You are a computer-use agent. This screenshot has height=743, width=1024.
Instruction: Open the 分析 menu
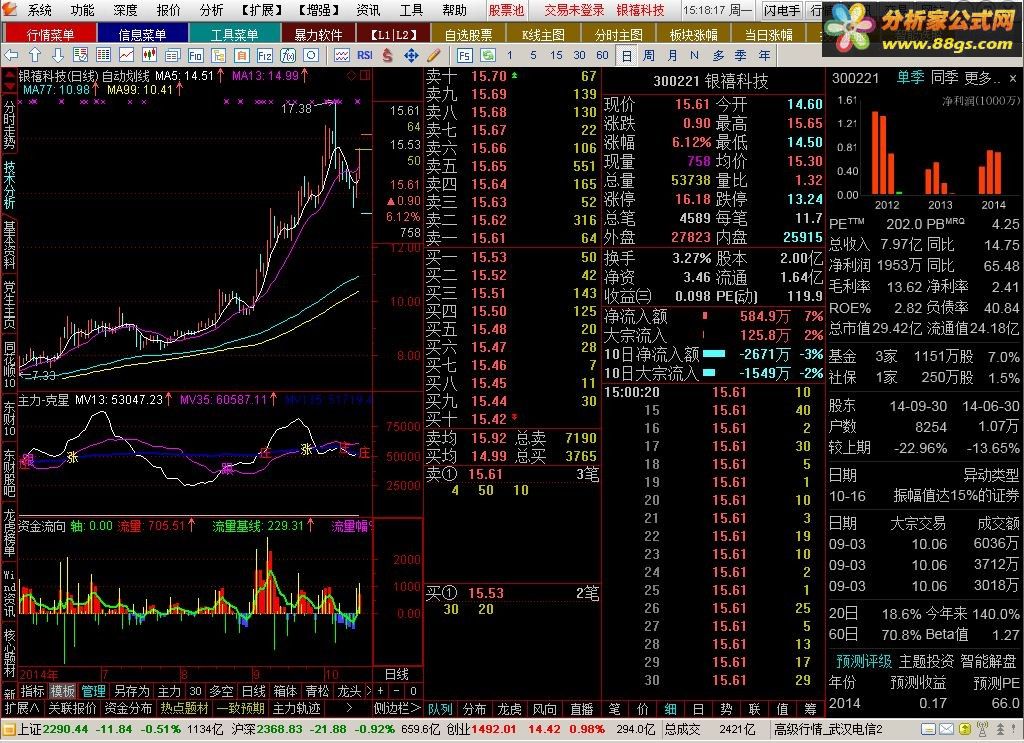(x=211, y=10)
